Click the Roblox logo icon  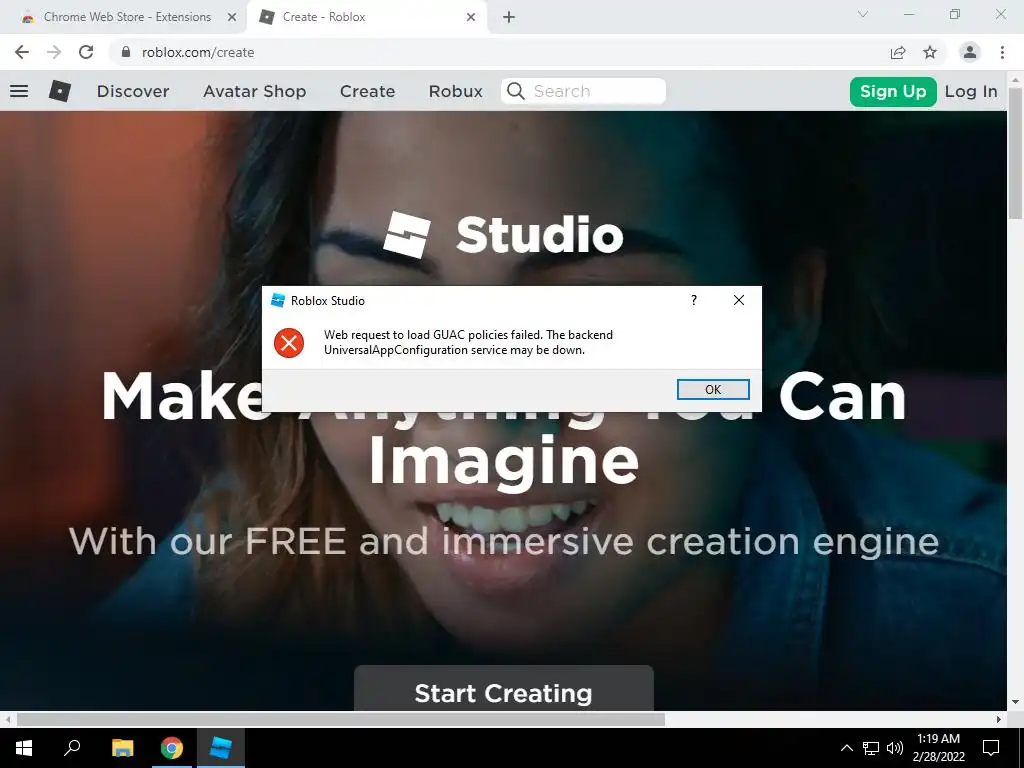pyautogui.click(x=60, y=91)
